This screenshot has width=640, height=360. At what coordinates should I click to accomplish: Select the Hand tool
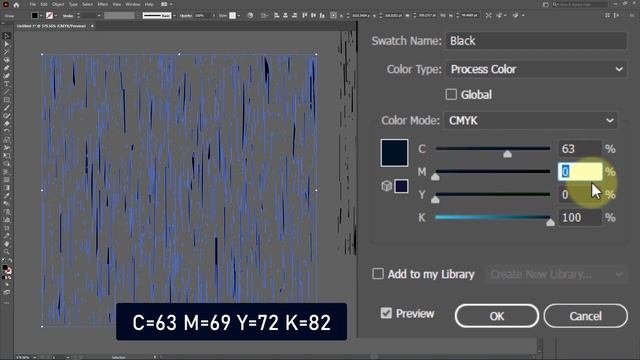click(x=6, y=244)
